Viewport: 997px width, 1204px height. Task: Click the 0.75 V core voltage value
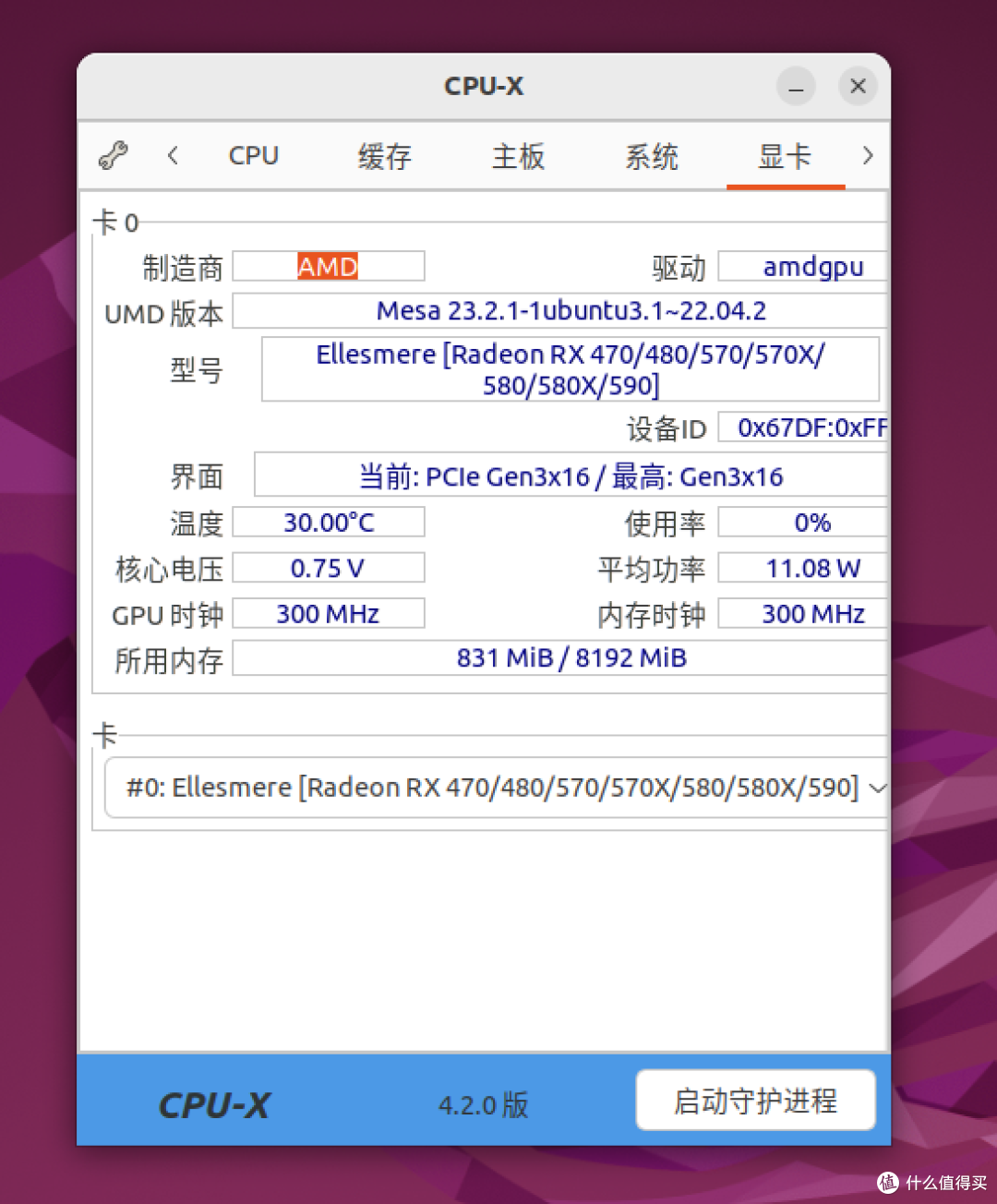pos(329,568)
